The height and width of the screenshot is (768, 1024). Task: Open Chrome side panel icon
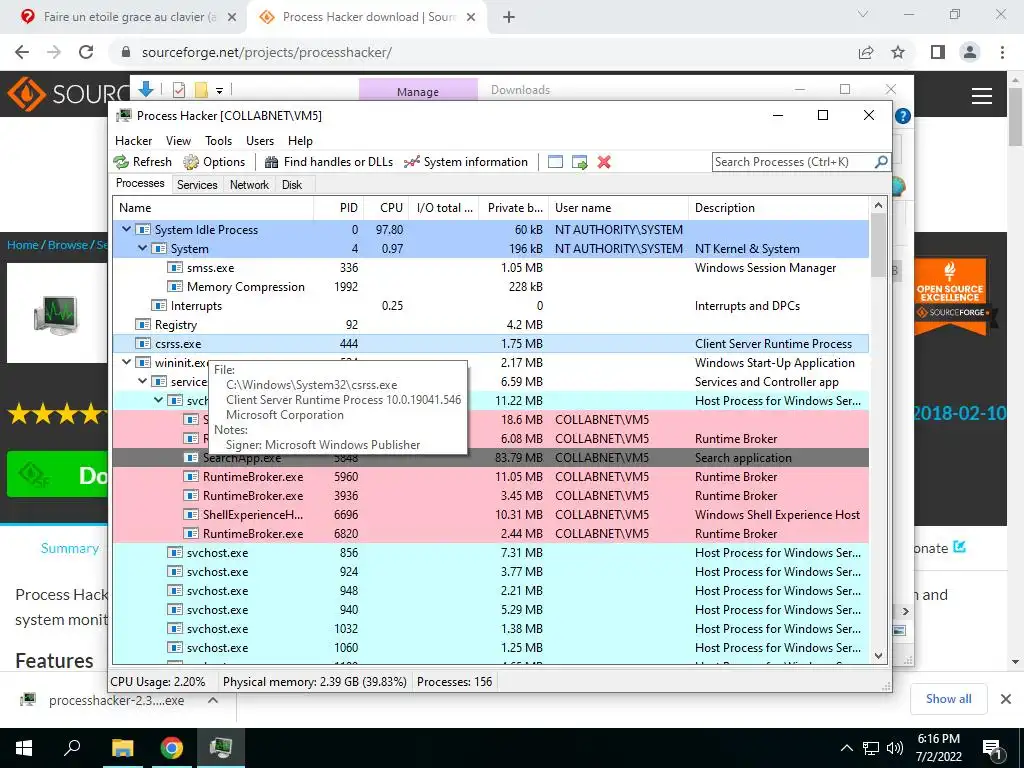(938, 52)
